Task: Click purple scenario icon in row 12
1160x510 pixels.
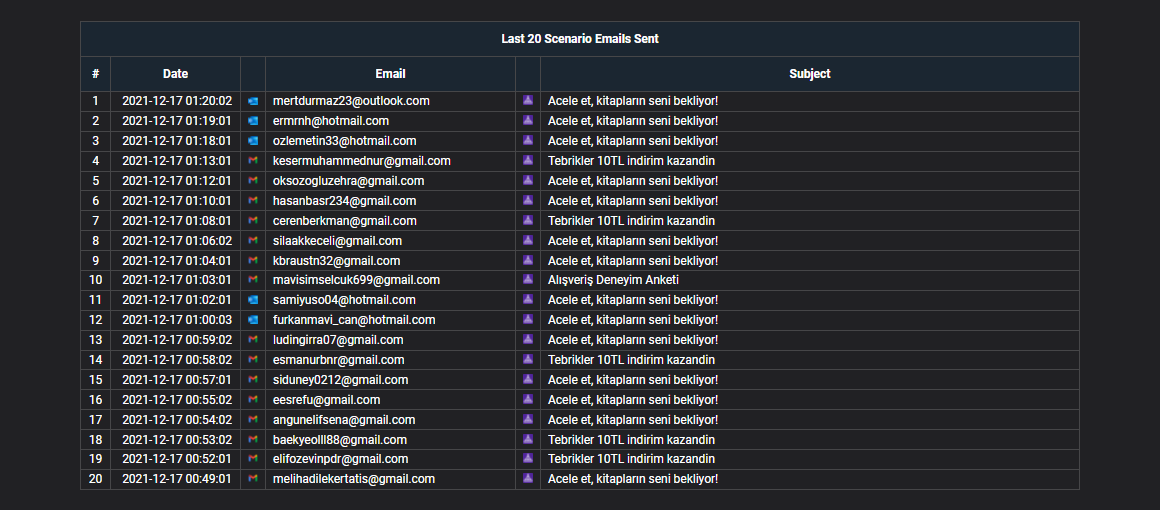Action: 527,319
